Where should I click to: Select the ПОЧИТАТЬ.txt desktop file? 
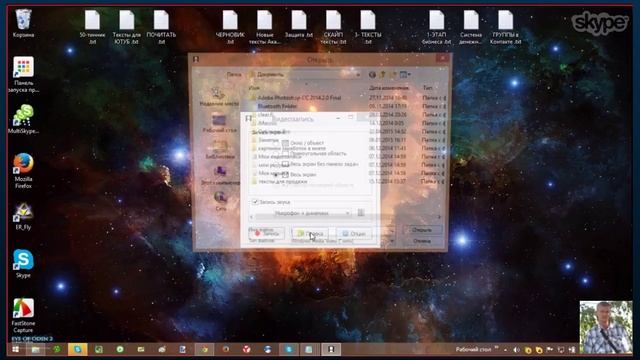[161, 27]
